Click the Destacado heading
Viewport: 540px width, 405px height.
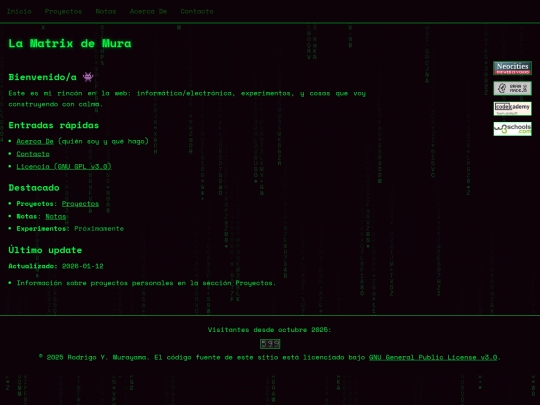coord(34,188)
